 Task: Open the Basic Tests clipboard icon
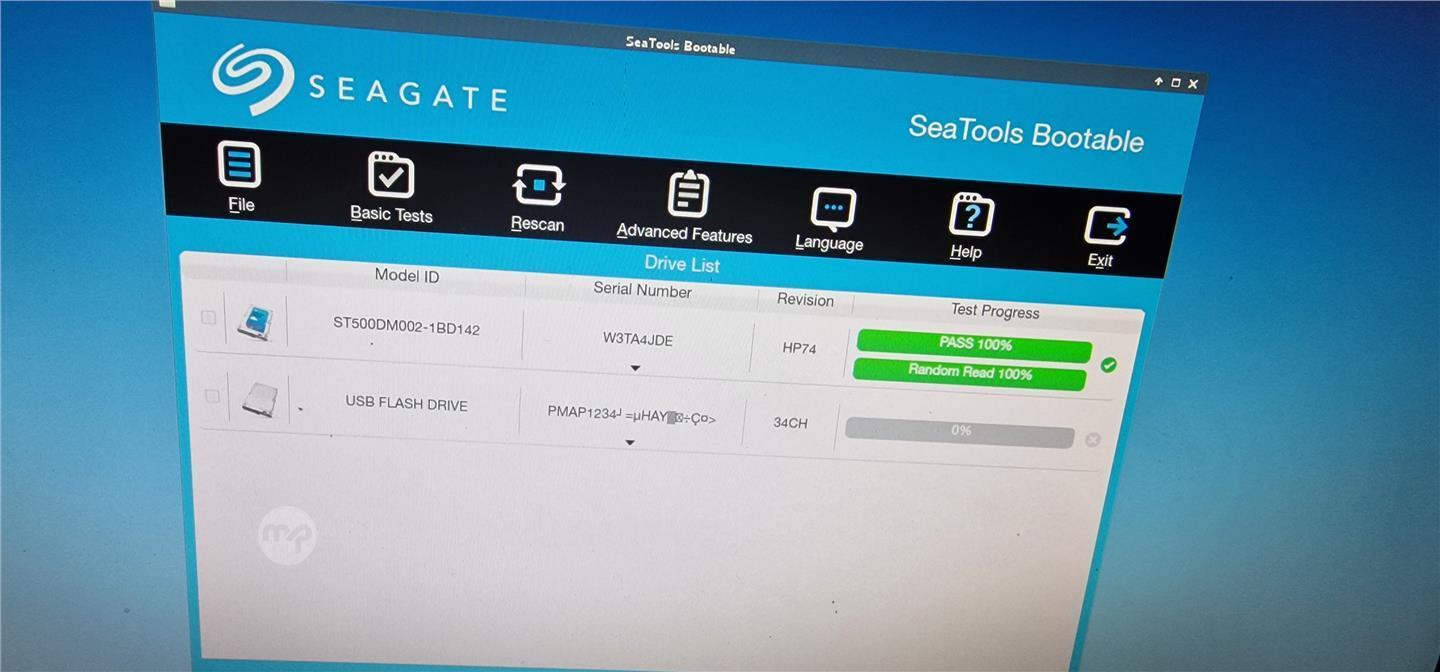[390, 175]
